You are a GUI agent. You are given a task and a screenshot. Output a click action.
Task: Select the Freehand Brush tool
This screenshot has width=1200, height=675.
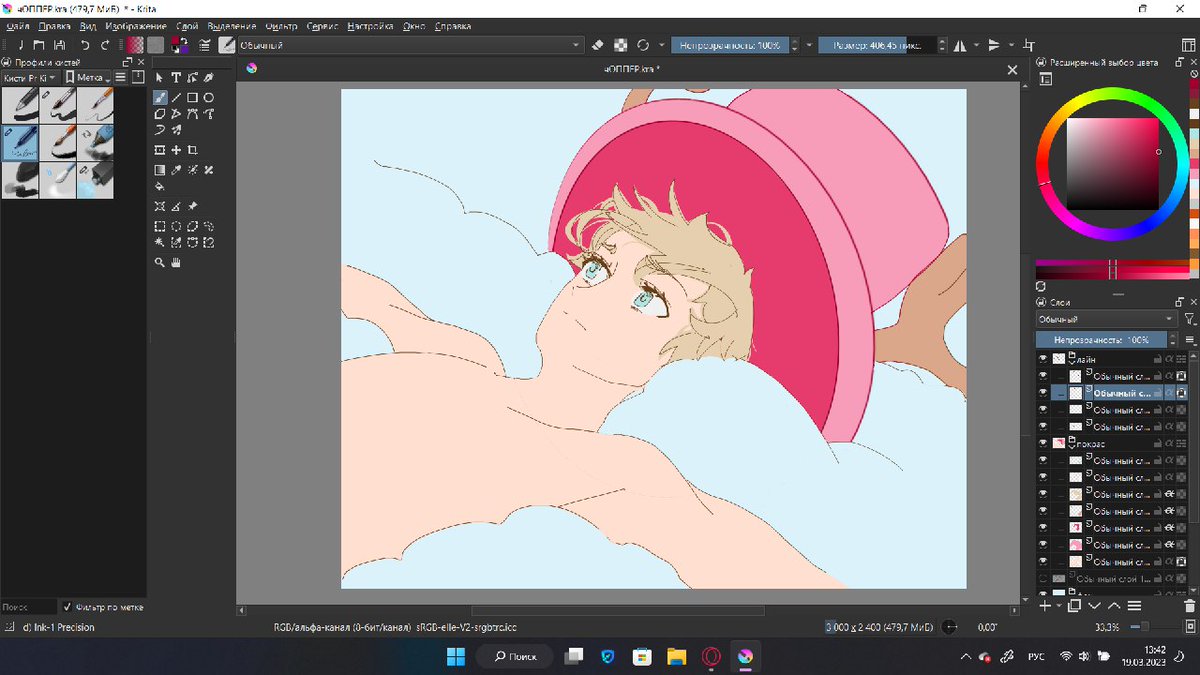click(159, 98)
